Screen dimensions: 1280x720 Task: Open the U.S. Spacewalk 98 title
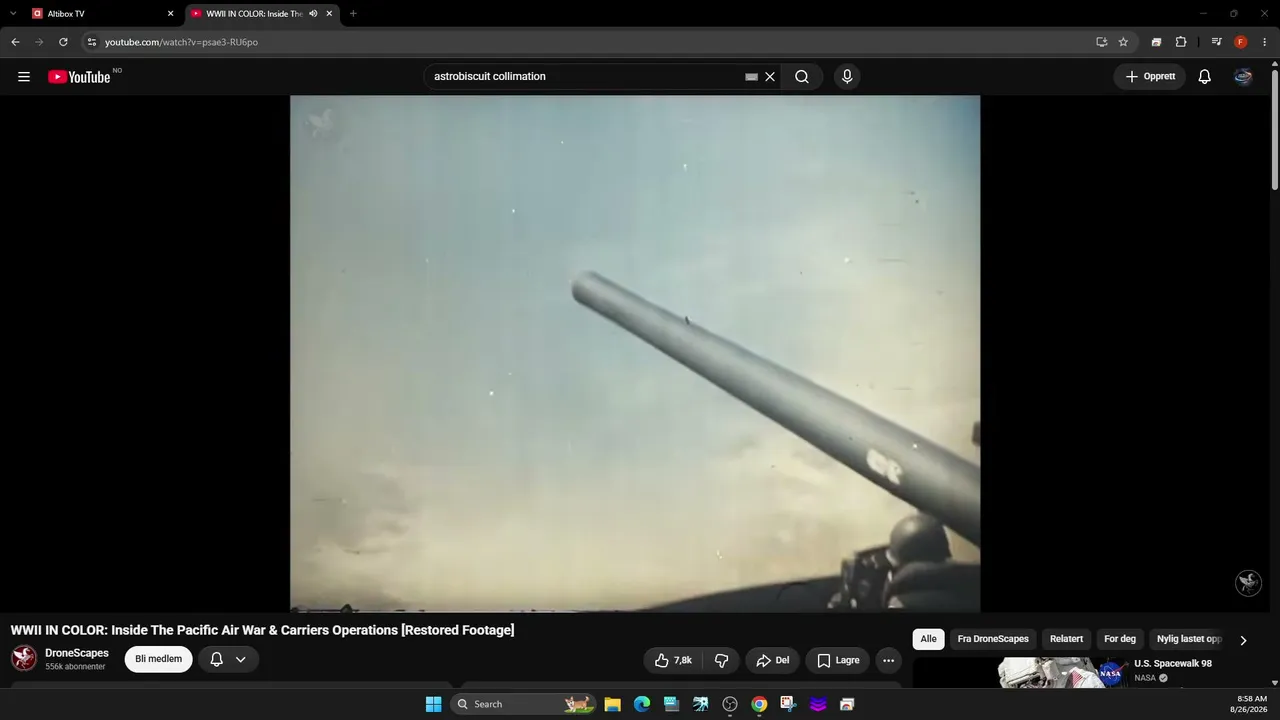point(1173,664)
